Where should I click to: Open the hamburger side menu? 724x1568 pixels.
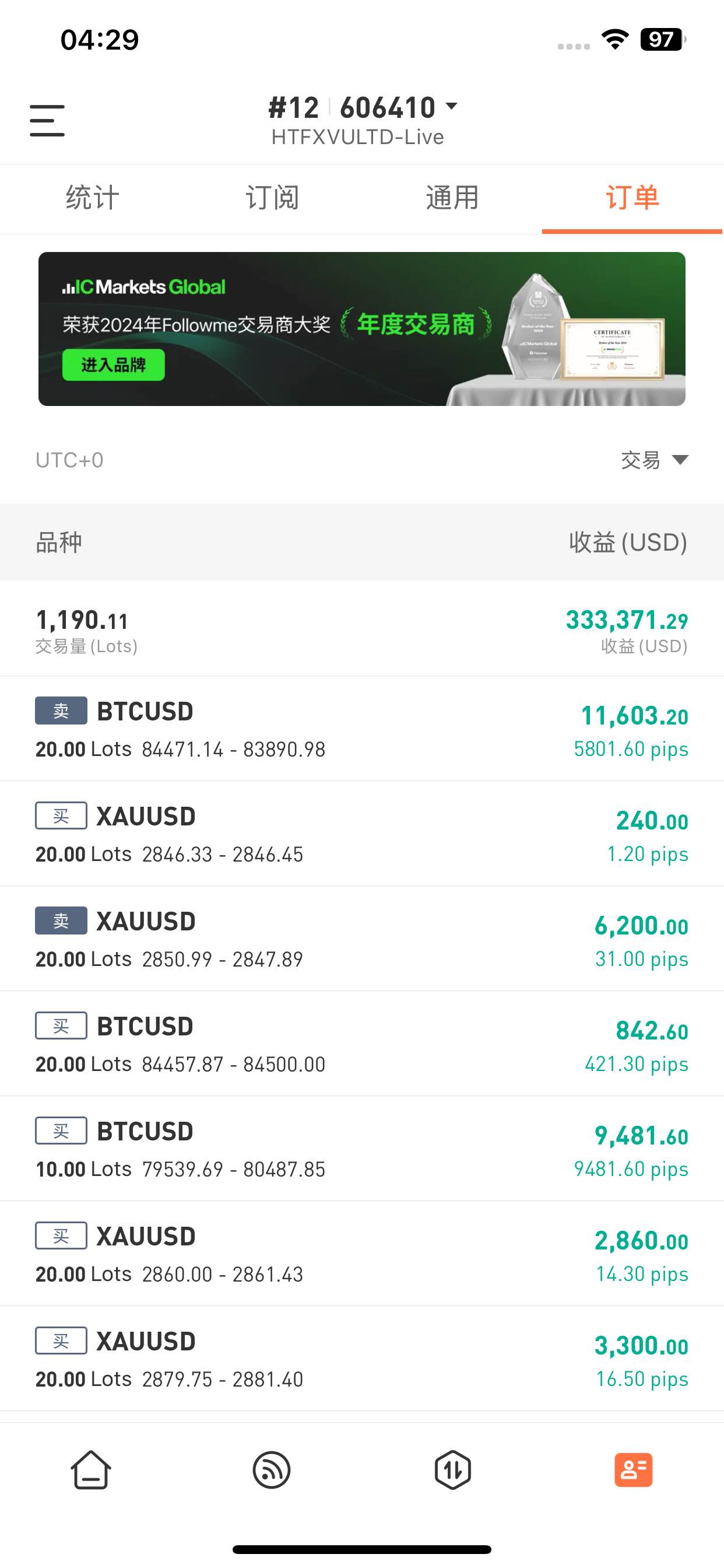[x=47, y=120]
